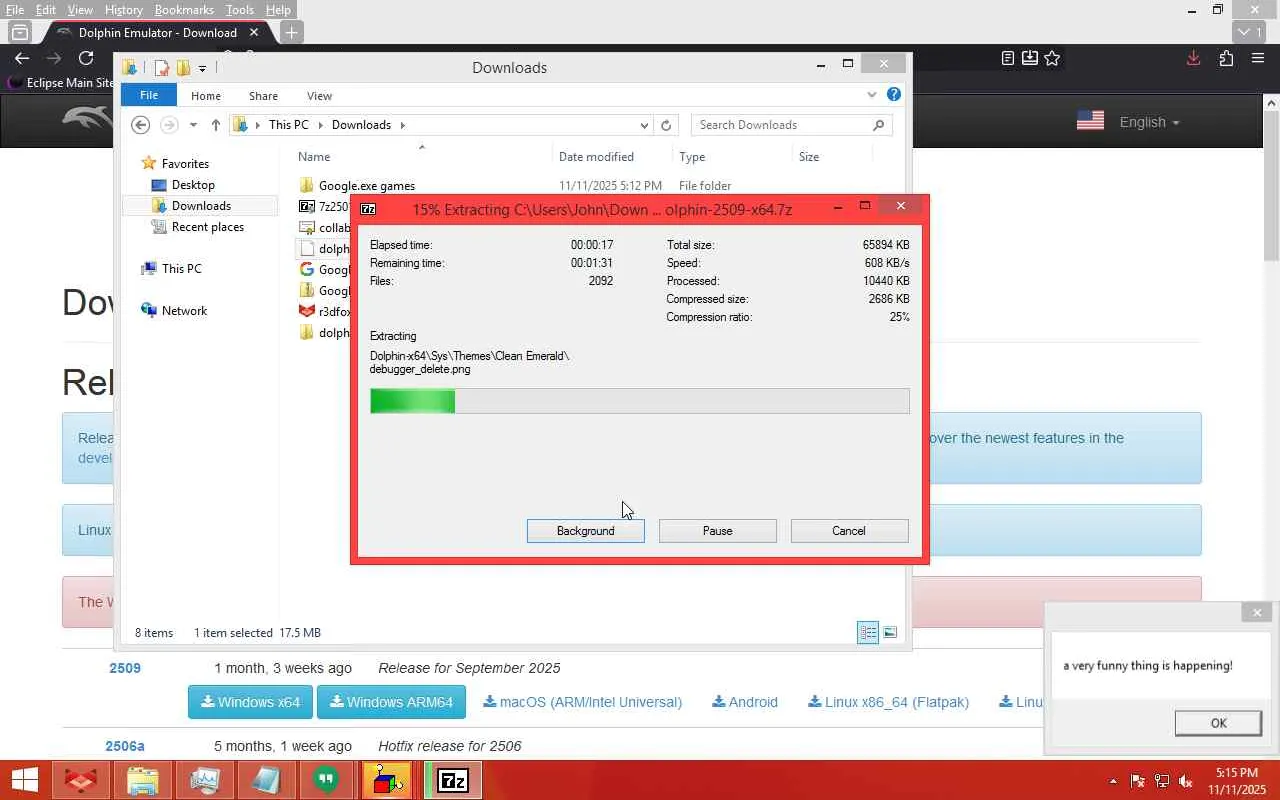1280x800 pixels.
Task: Select Downloads in the Explorer navigation pane
Action: 201,206
